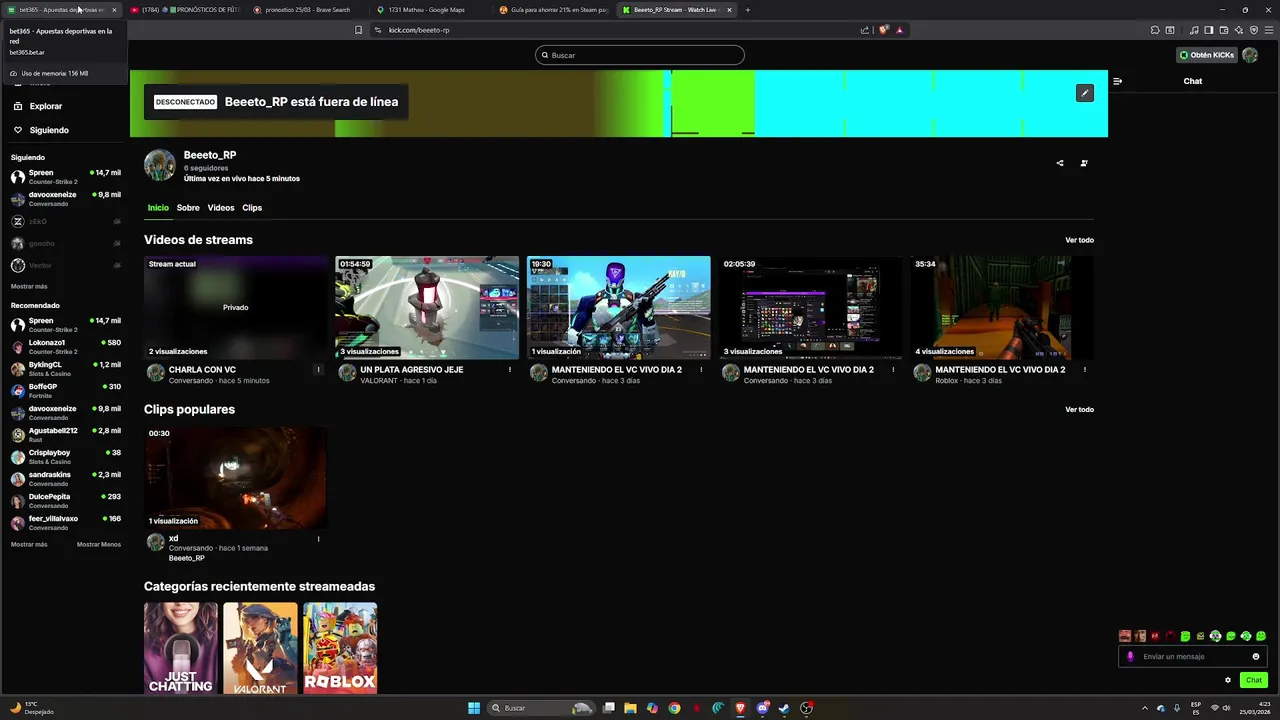Open the Valorant category card
The width and height of the screenshot is (1280, 720).
coord(260,648)
